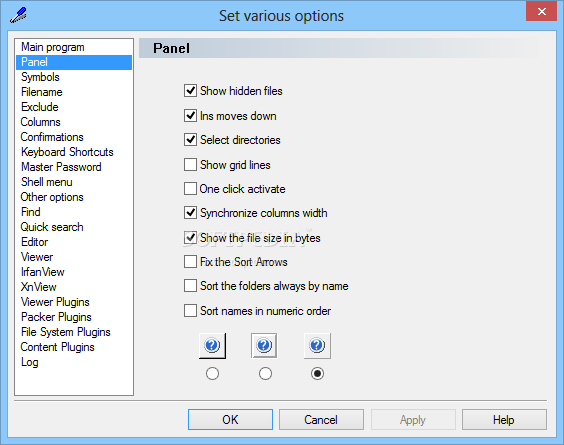This screenshot has height=445, width=564.
Task: Click the Apply button
Action: click(413, 419)
